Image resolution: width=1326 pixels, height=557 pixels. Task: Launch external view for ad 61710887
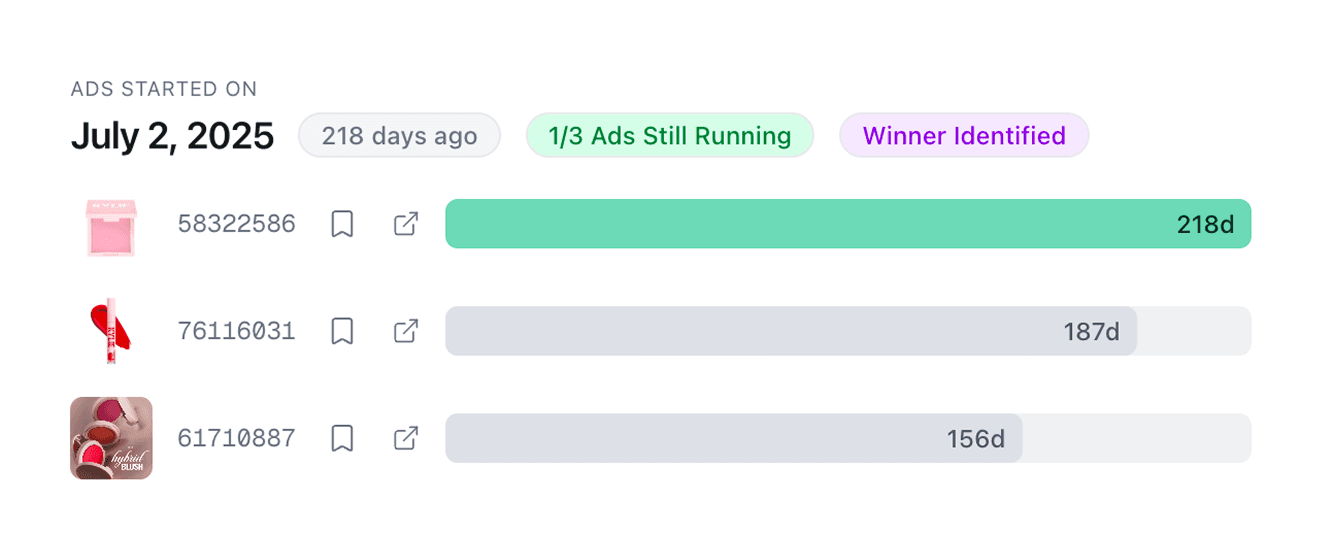pos(406,438)
